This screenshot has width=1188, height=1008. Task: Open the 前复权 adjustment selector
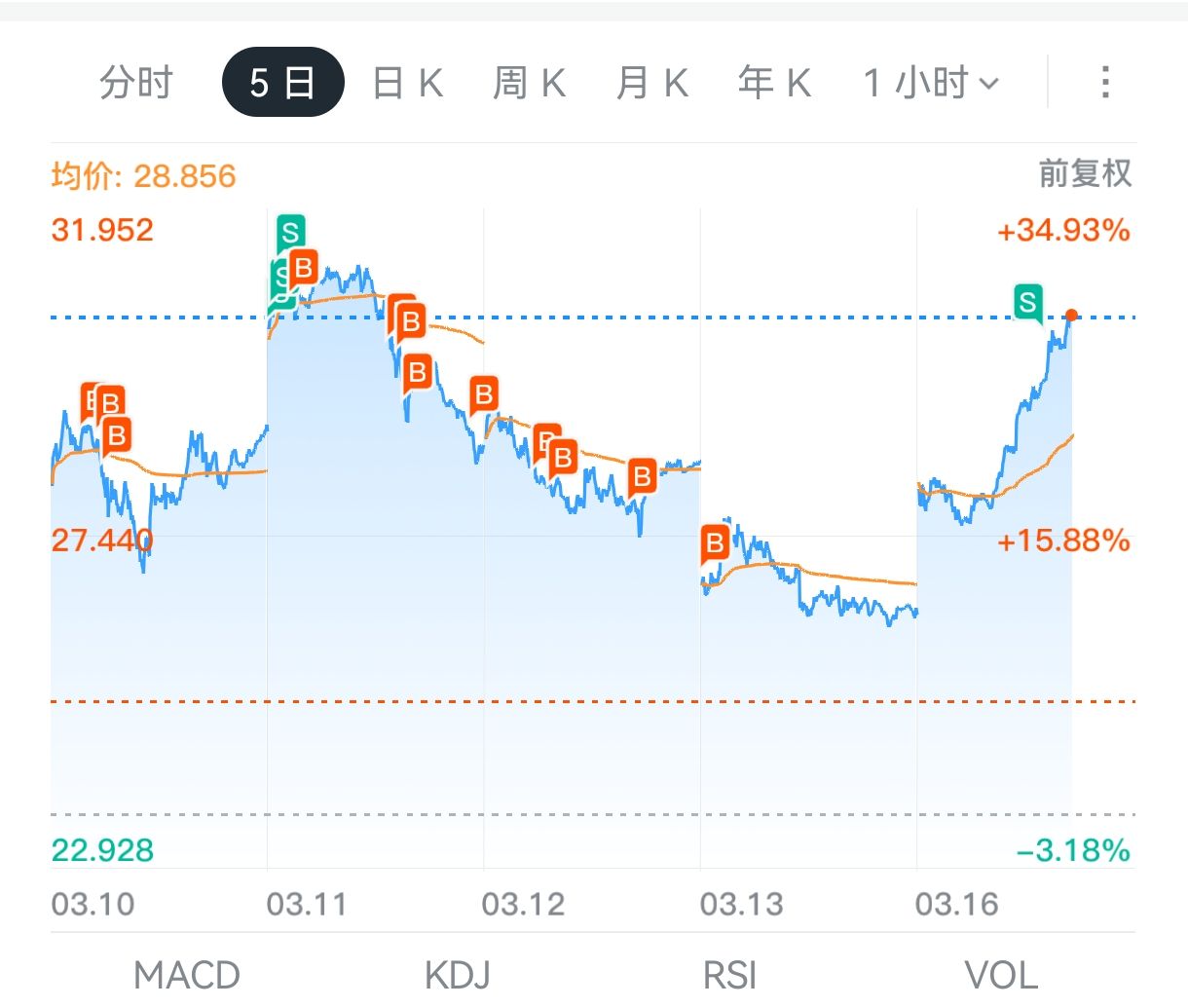click(1085, 173)
